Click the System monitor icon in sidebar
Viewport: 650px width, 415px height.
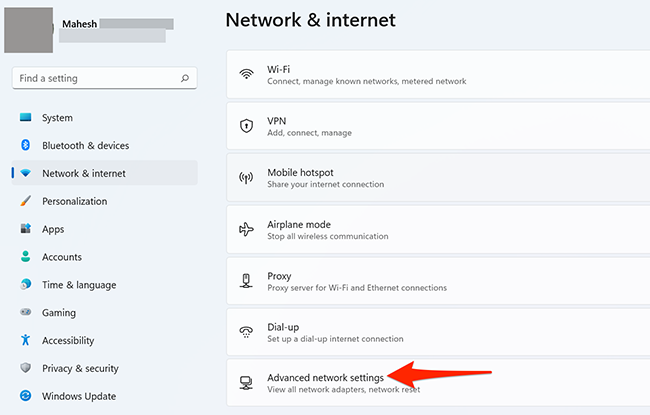point(26,117)
